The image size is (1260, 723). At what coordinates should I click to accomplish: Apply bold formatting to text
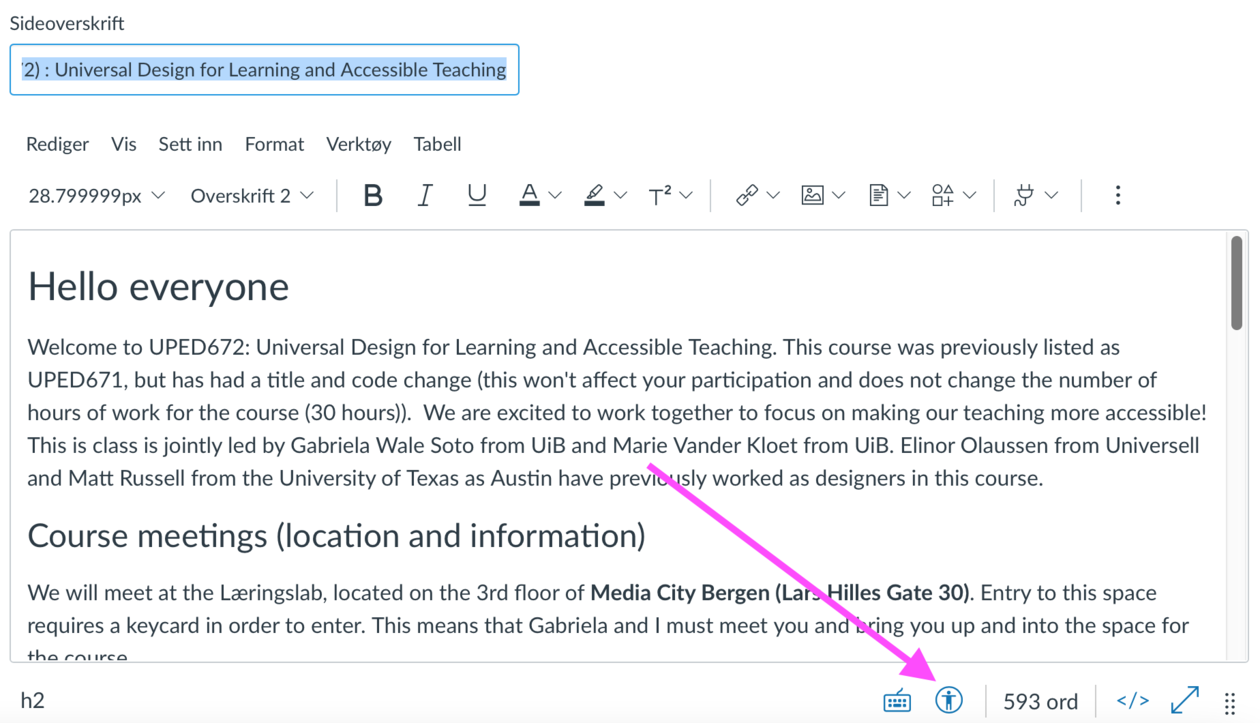373,196
